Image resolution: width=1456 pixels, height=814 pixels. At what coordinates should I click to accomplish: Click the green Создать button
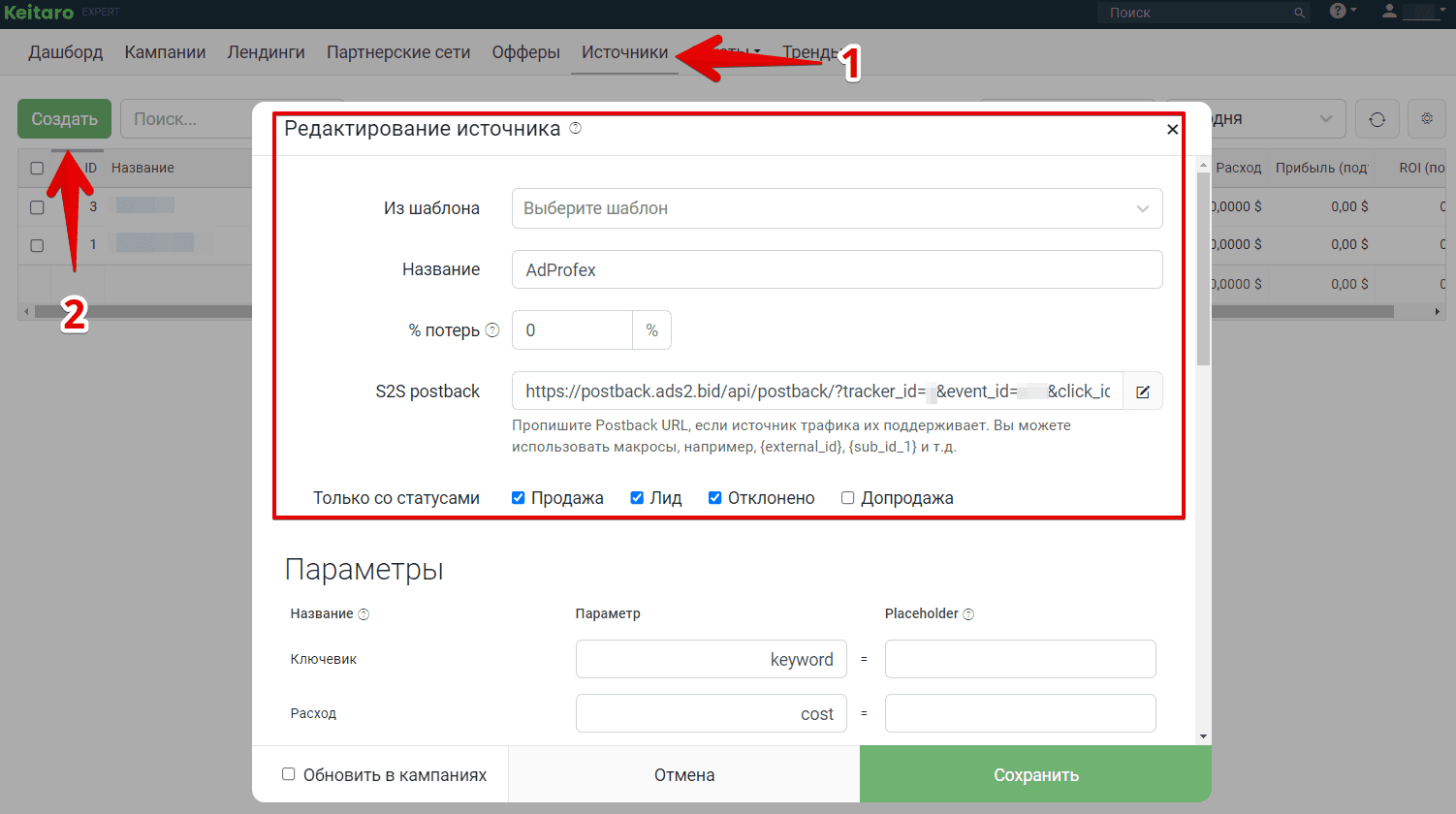click(x=64, y=119)
